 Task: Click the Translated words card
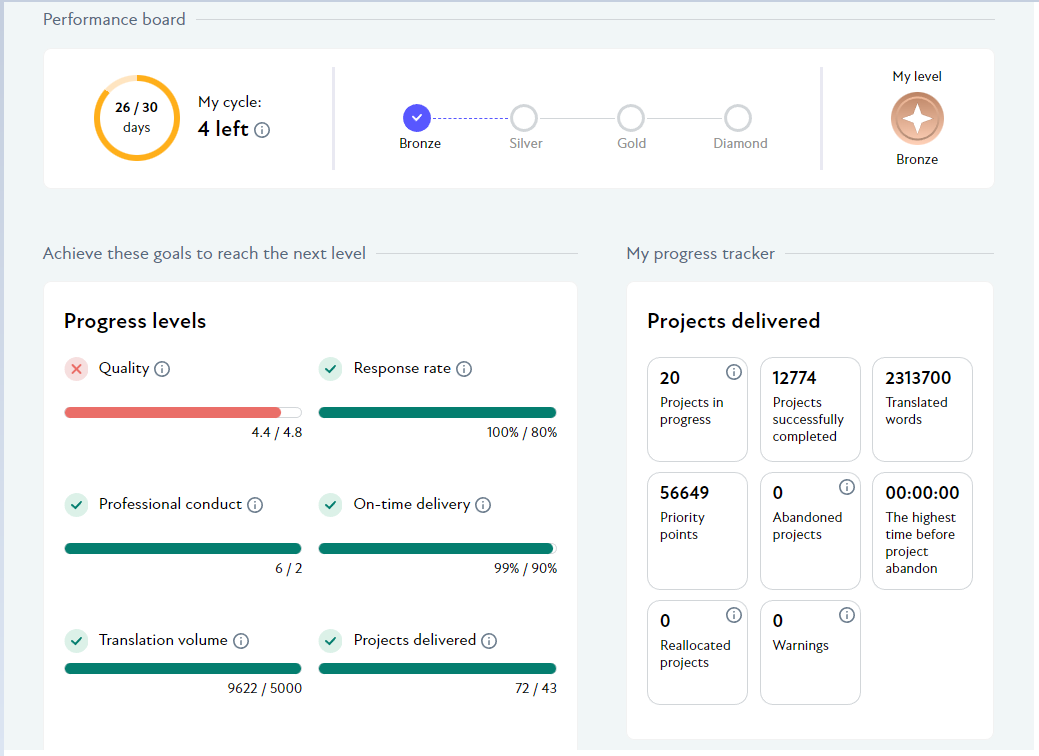922,409
